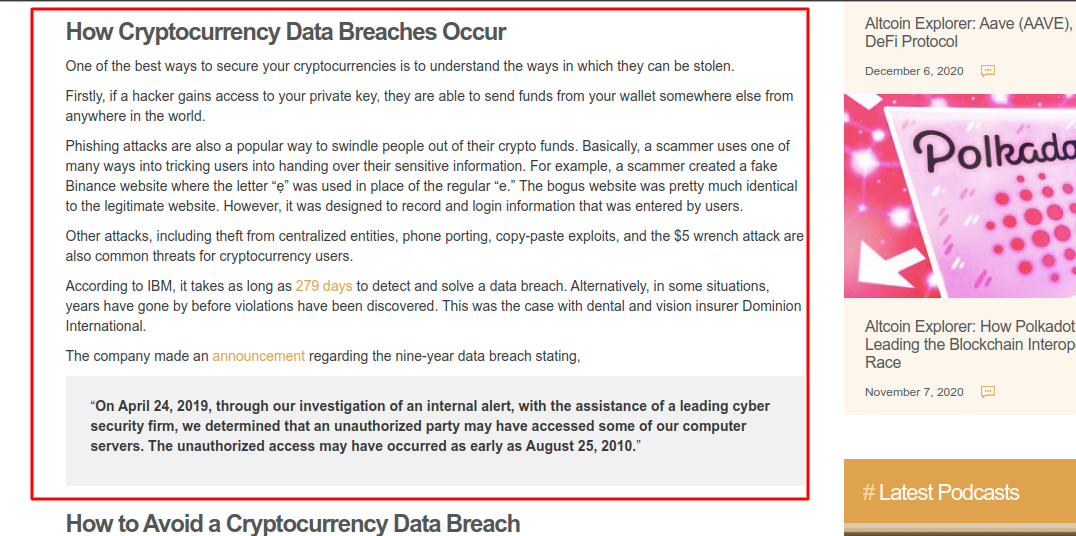Click the November 7, 2020 post date
The image size is (1076, 536).
(914, 393)
